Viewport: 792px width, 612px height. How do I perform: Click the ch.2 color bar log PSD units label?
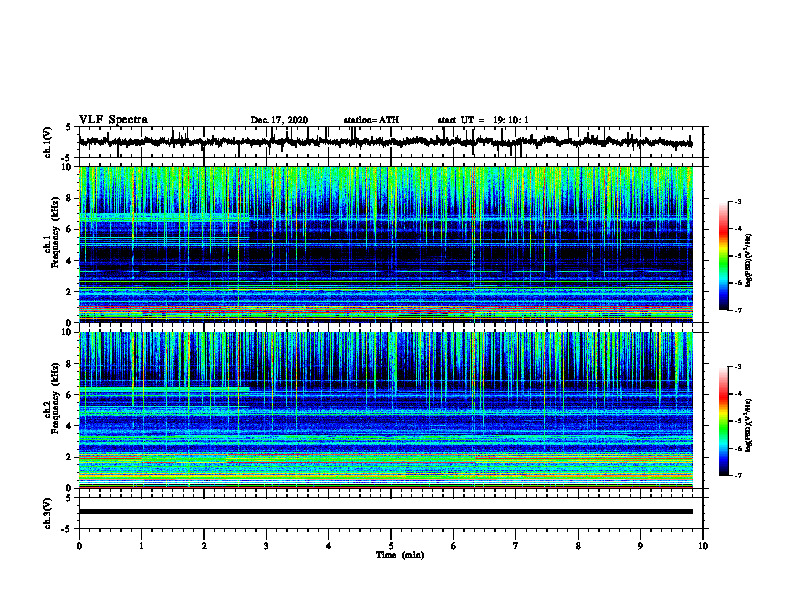click(x=749, y=426)
